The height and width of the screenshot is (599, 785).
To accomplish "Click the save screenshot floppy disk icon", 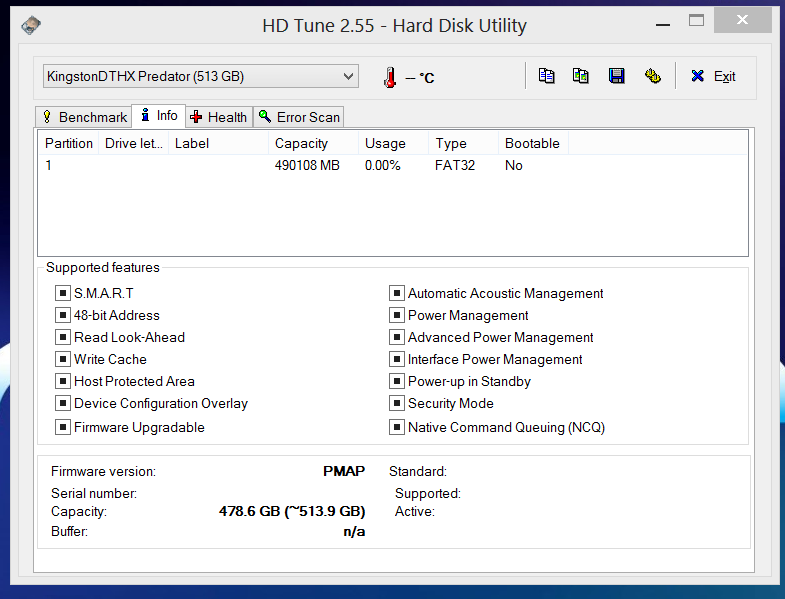I will [x=616, y=76].
